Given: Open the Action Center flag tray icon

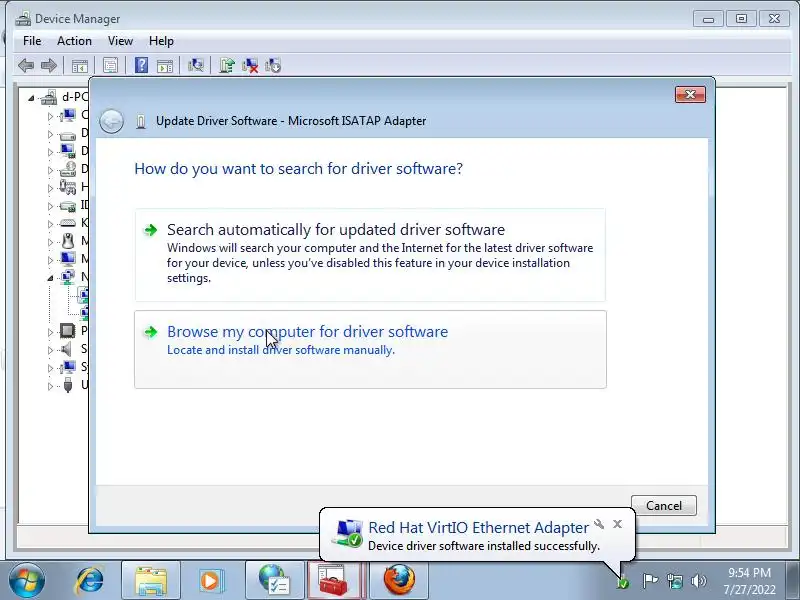Looking at the screenshot, I should [650, 581].
